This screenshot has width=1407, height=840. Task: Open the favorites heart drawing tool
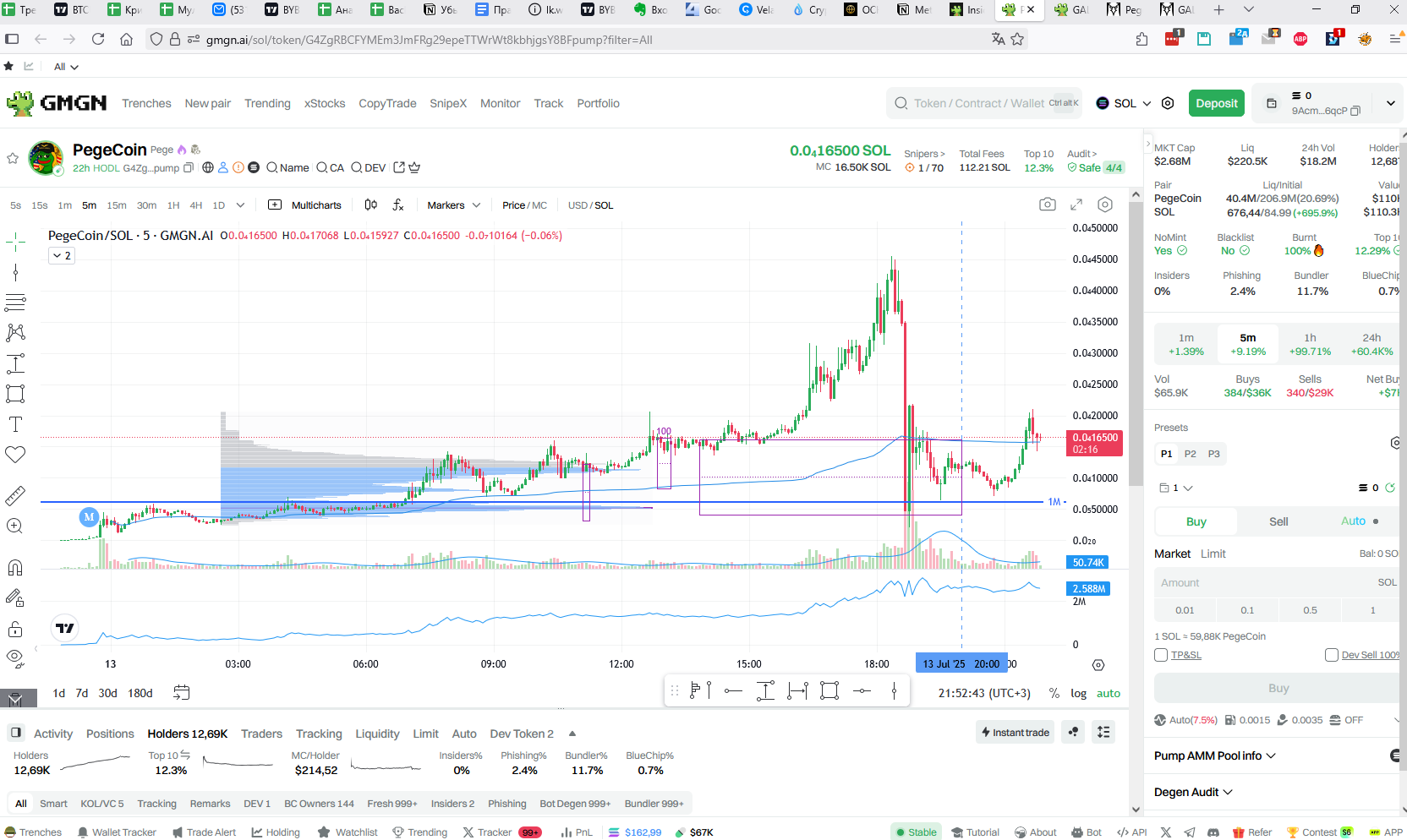pos(15,455)
